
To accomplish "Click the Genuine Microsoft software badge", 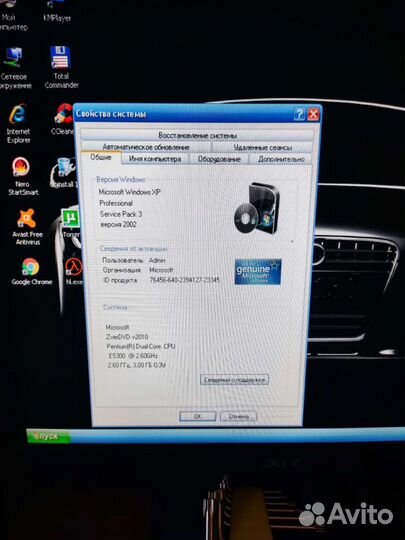I will point(258,272).
